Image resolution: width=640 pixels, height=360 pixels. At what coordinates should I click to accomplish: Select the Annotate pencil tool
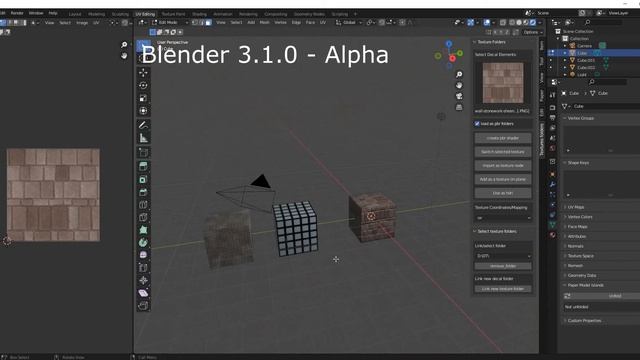pos(143,125)
